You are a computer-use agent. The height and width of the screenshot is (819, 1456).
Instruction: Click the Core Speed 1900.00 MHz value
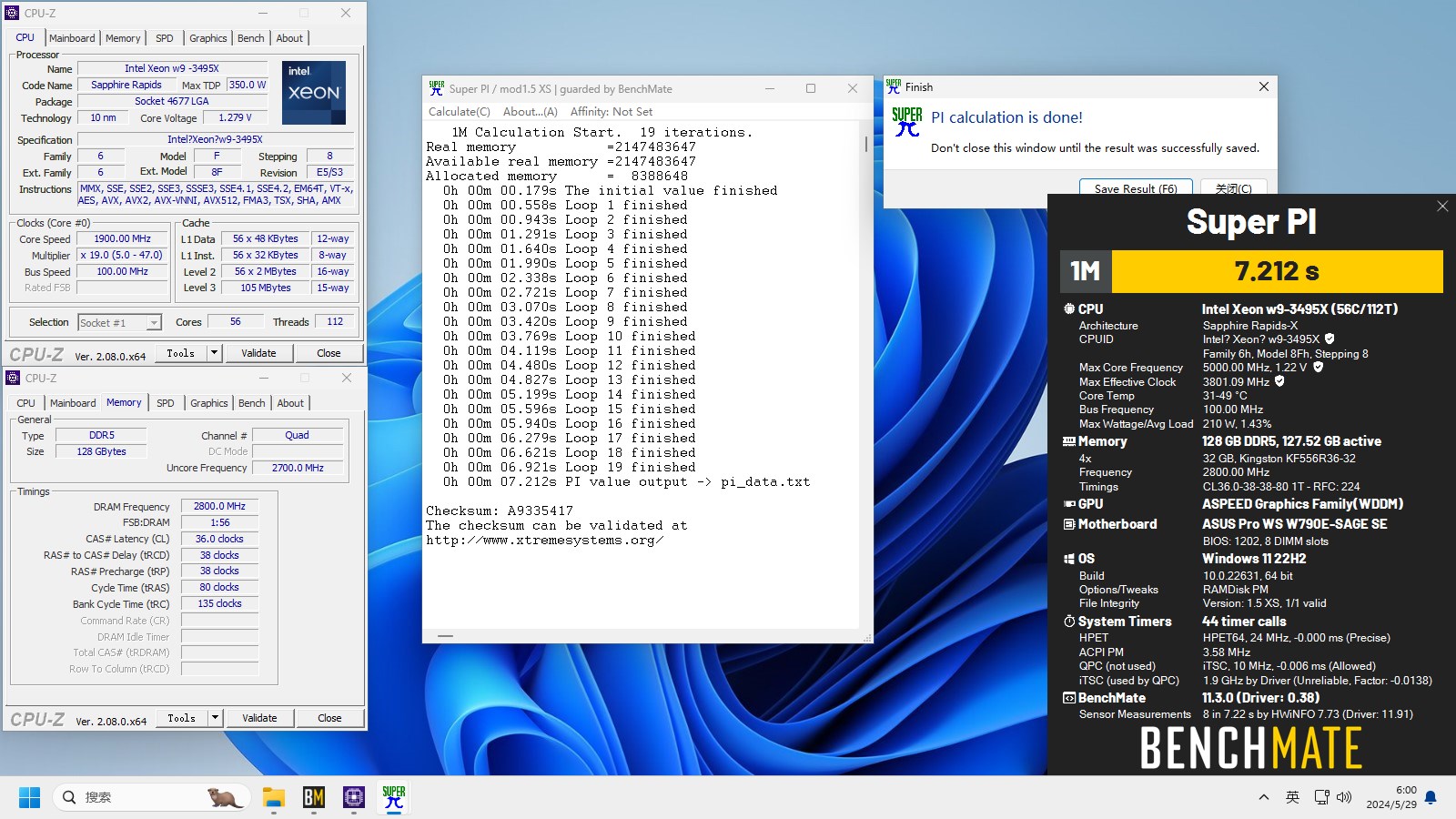coord(122,239)
